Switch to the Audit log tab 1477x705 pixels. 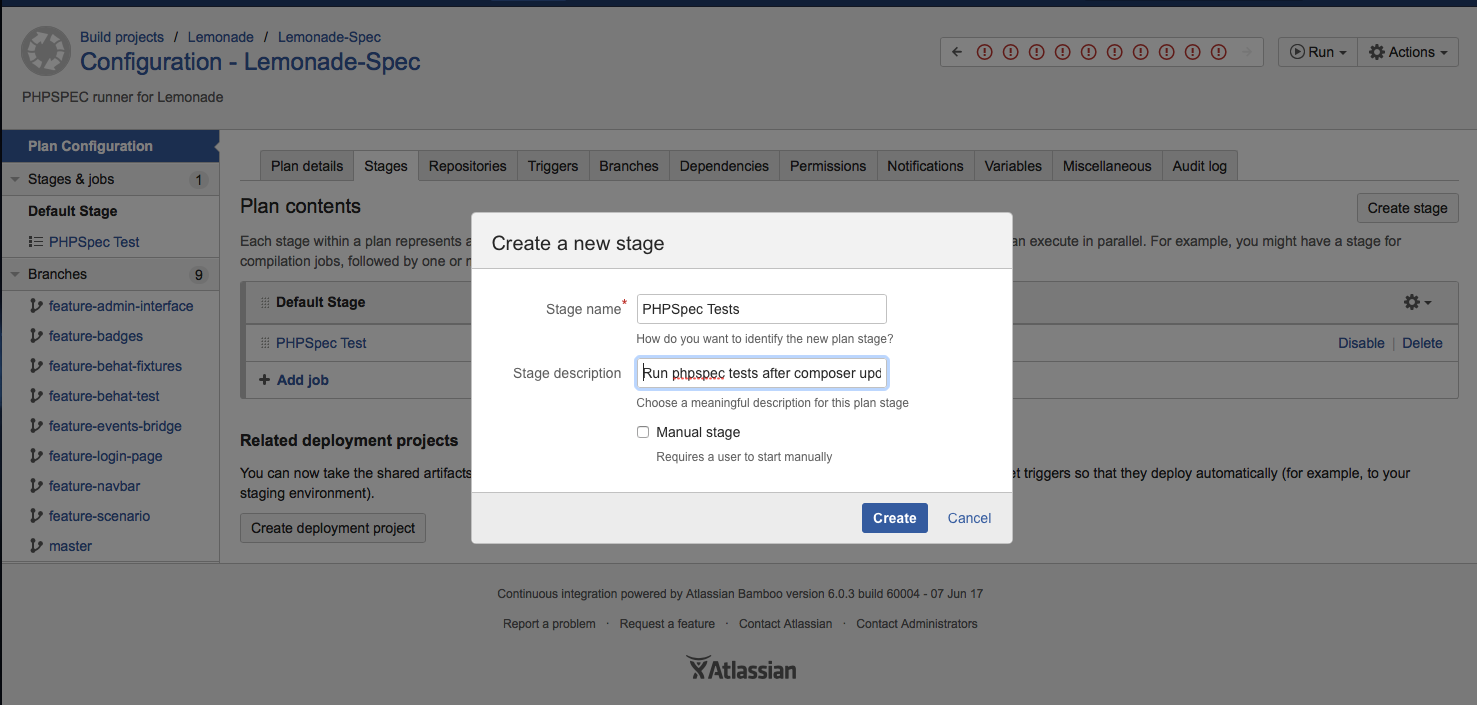pos(1200,166)
